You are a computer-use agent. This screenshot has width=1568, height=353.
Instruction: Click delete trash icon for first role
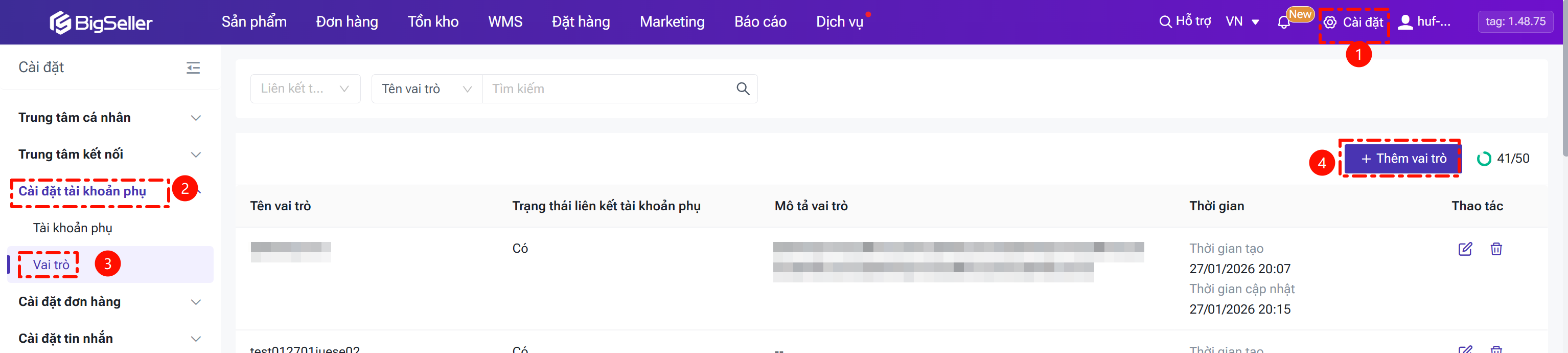point(1495,249)
